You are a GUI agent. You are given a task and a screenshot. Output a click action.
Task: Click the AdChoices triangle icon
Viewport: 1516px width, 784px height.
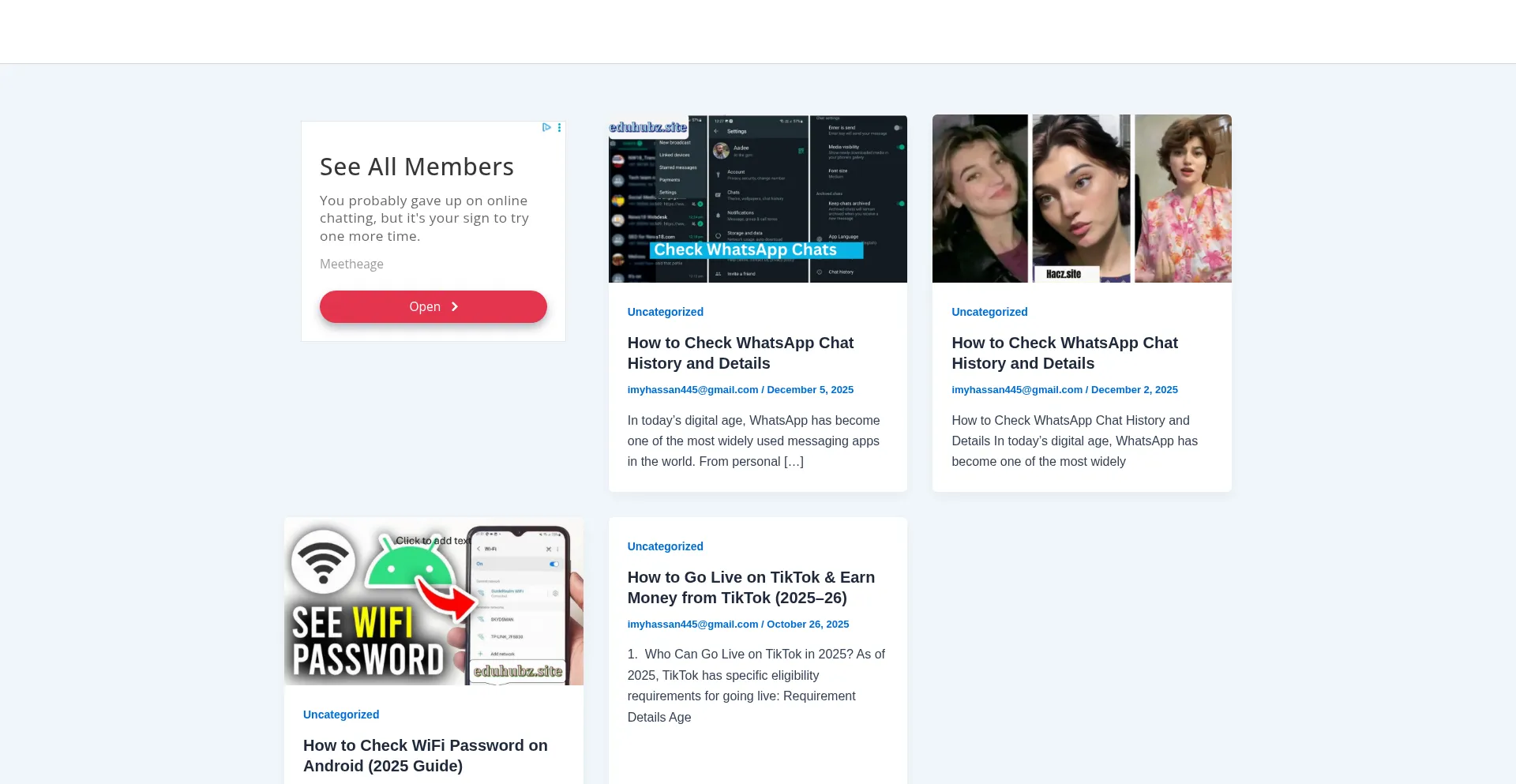pyautogui.click(x=546, y=127)
